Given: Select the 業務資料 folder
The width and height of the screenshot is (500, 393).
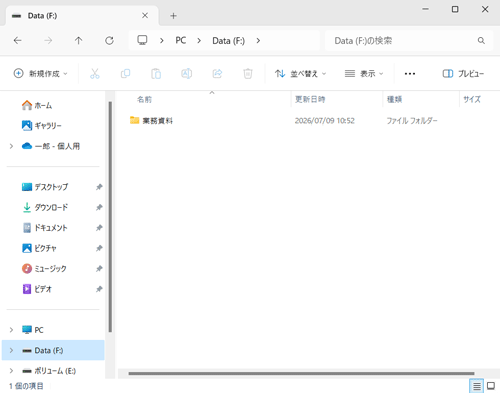Looking at the screenshot, I should pyautogui.click(x=152, y=121).
